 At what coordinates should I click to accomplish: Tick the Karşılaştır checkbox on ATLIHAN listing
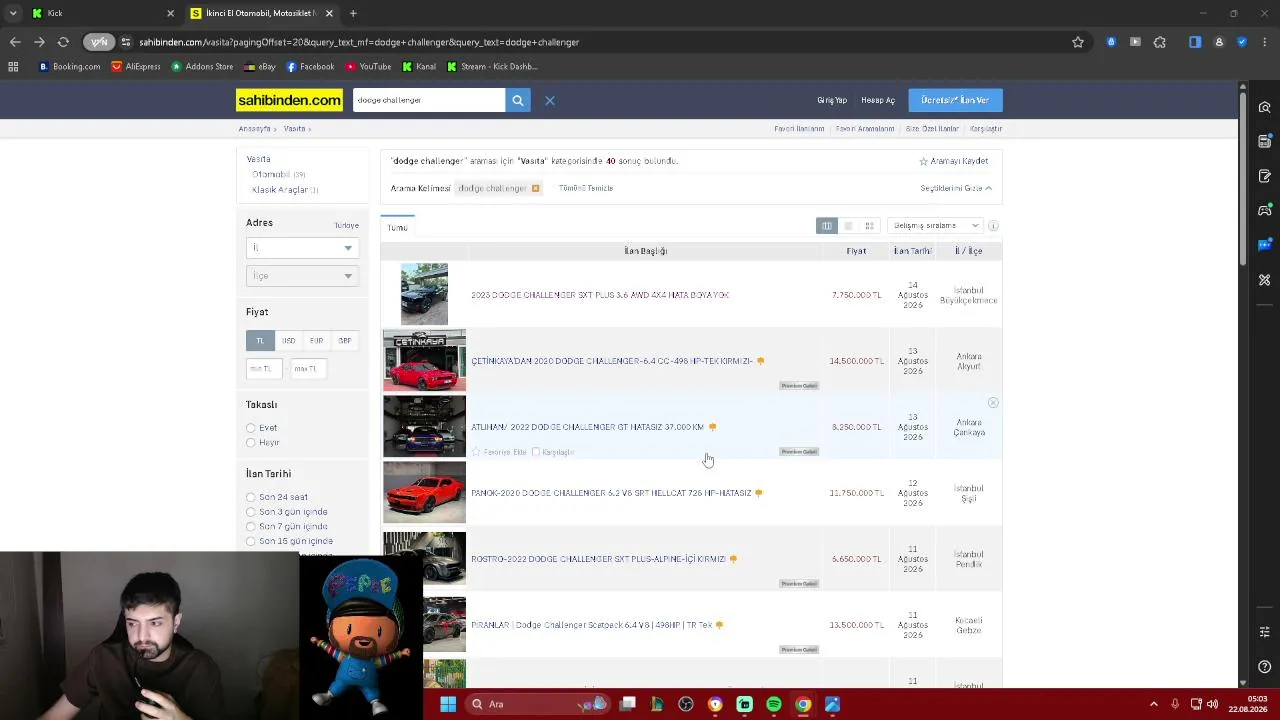tap(536, 452)
